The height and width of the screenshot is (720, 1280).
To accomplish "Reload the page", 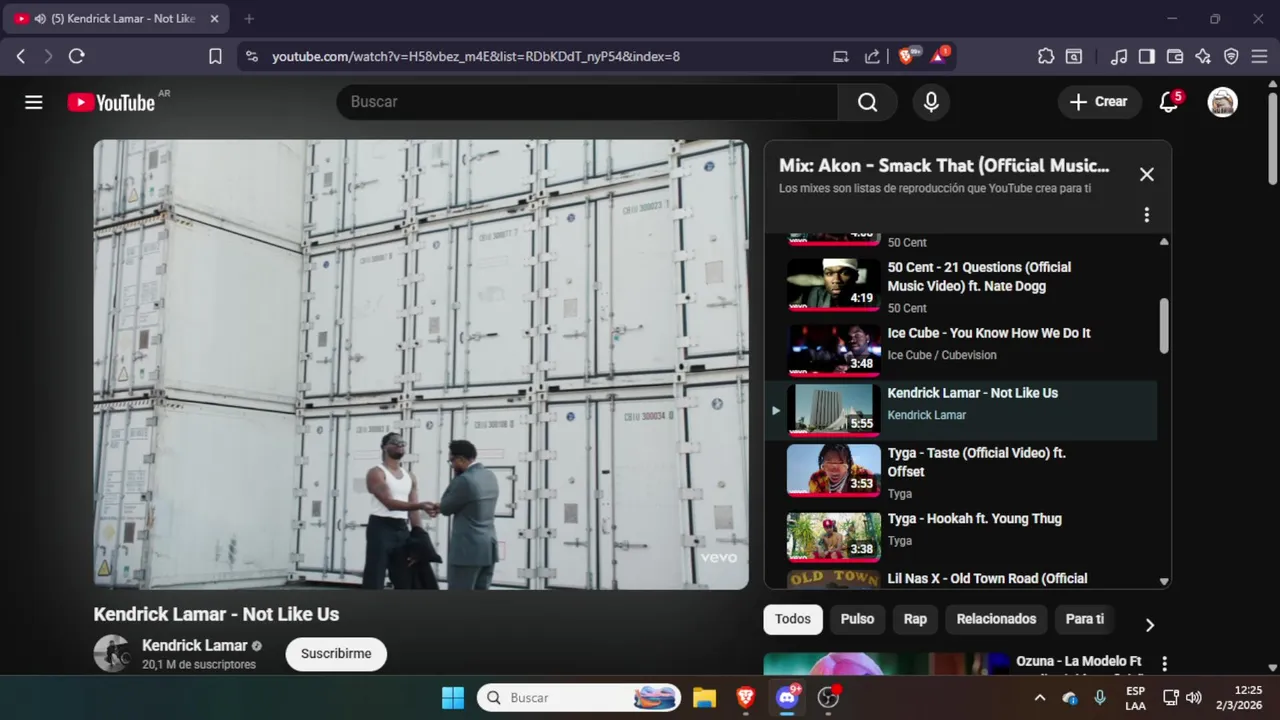I will coord(76,57).
